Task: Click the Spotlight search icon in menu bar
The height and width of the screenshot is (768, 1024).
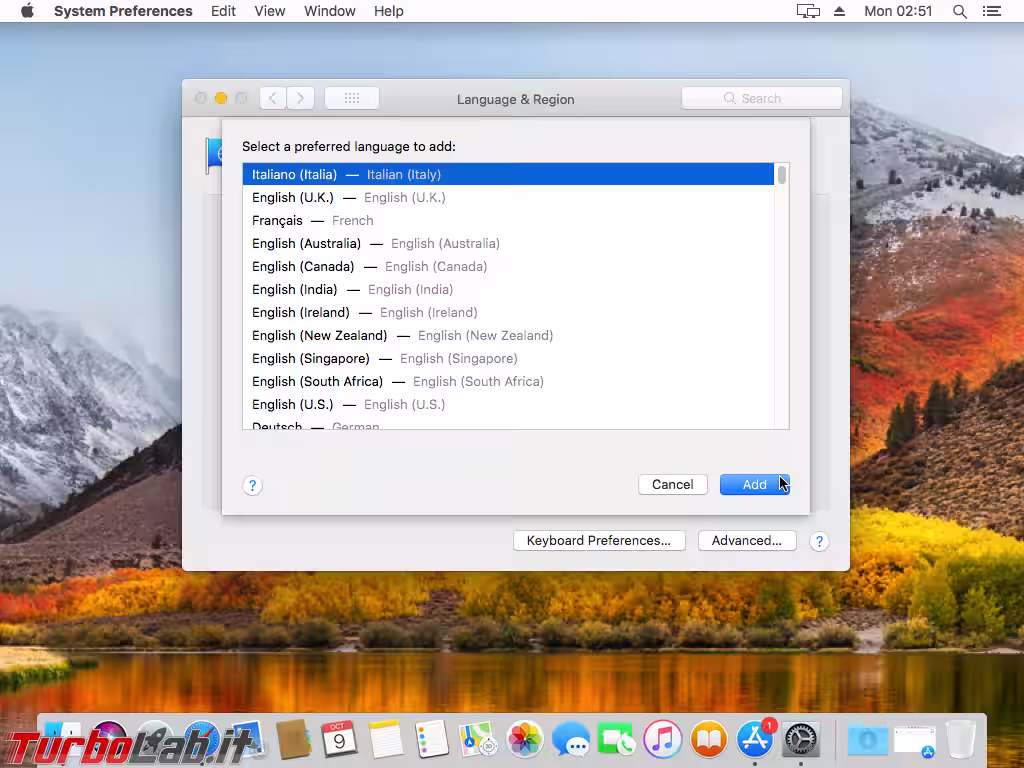Action: (x=960, y=11)
